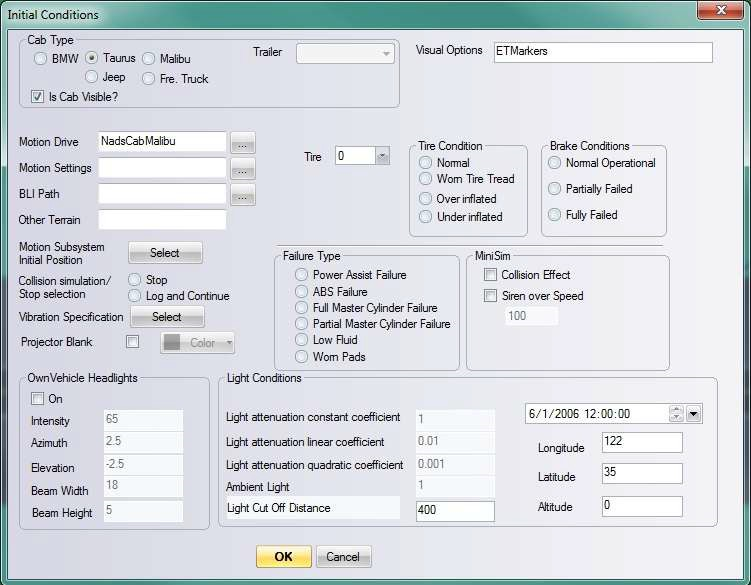Turn on OwnVehicle Headlights
The image size is (751, 585).
click(x=38, y=398)
